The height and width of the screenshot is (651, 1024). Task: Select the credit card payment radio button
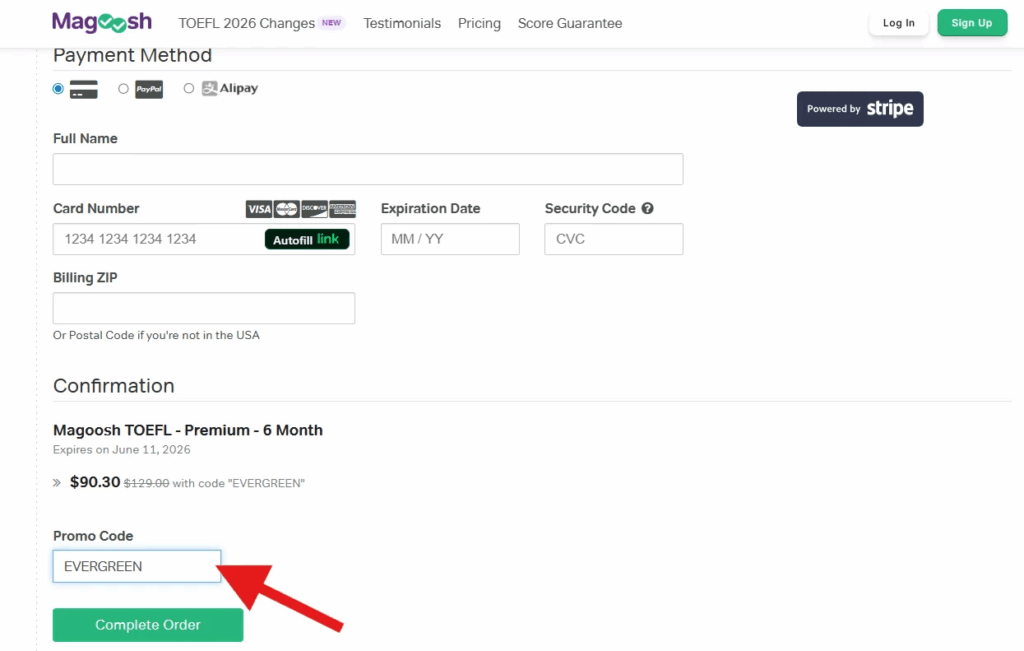58,88
